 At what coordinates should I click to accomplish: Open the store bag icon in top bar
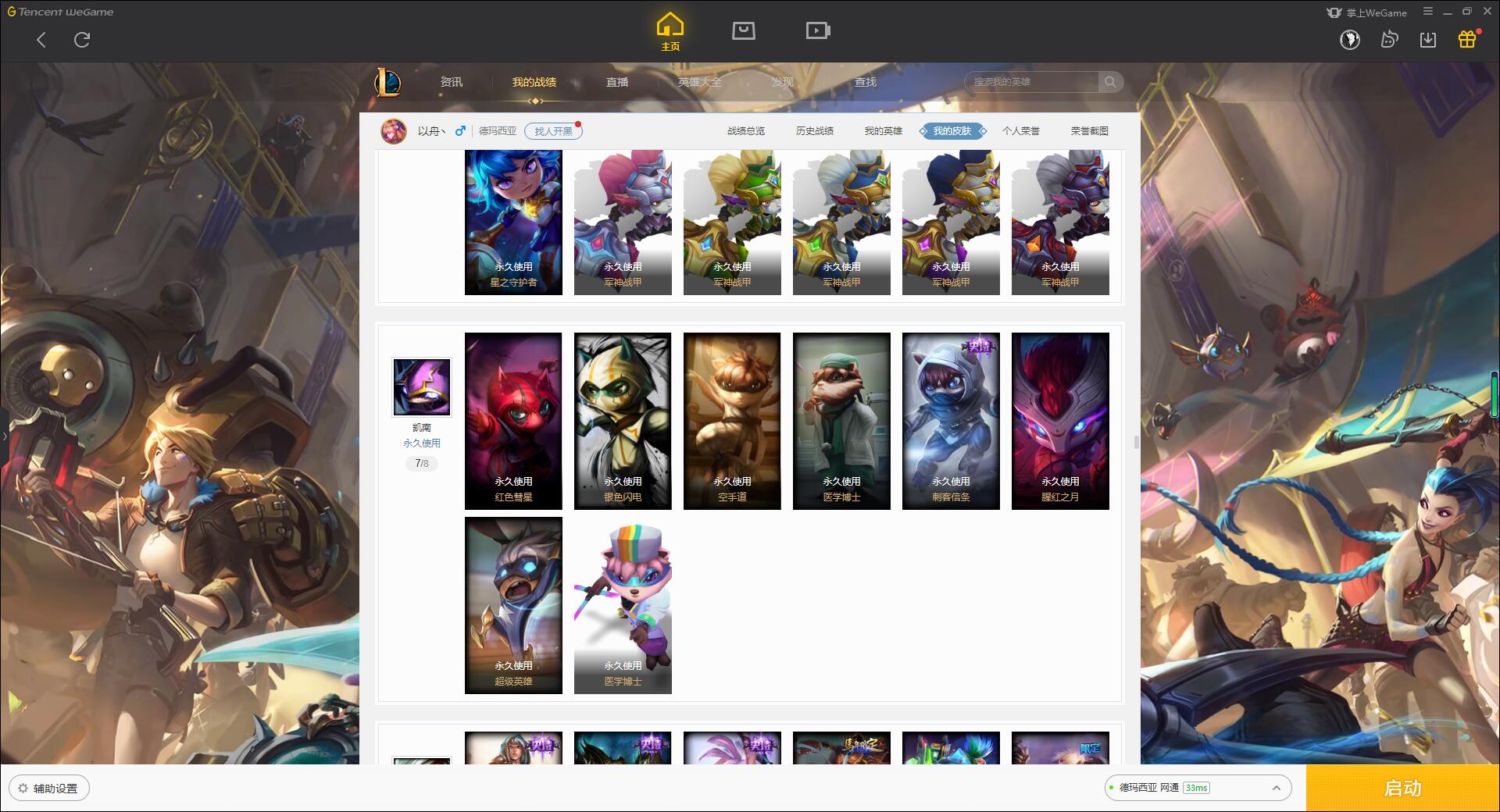pos(743,30)
